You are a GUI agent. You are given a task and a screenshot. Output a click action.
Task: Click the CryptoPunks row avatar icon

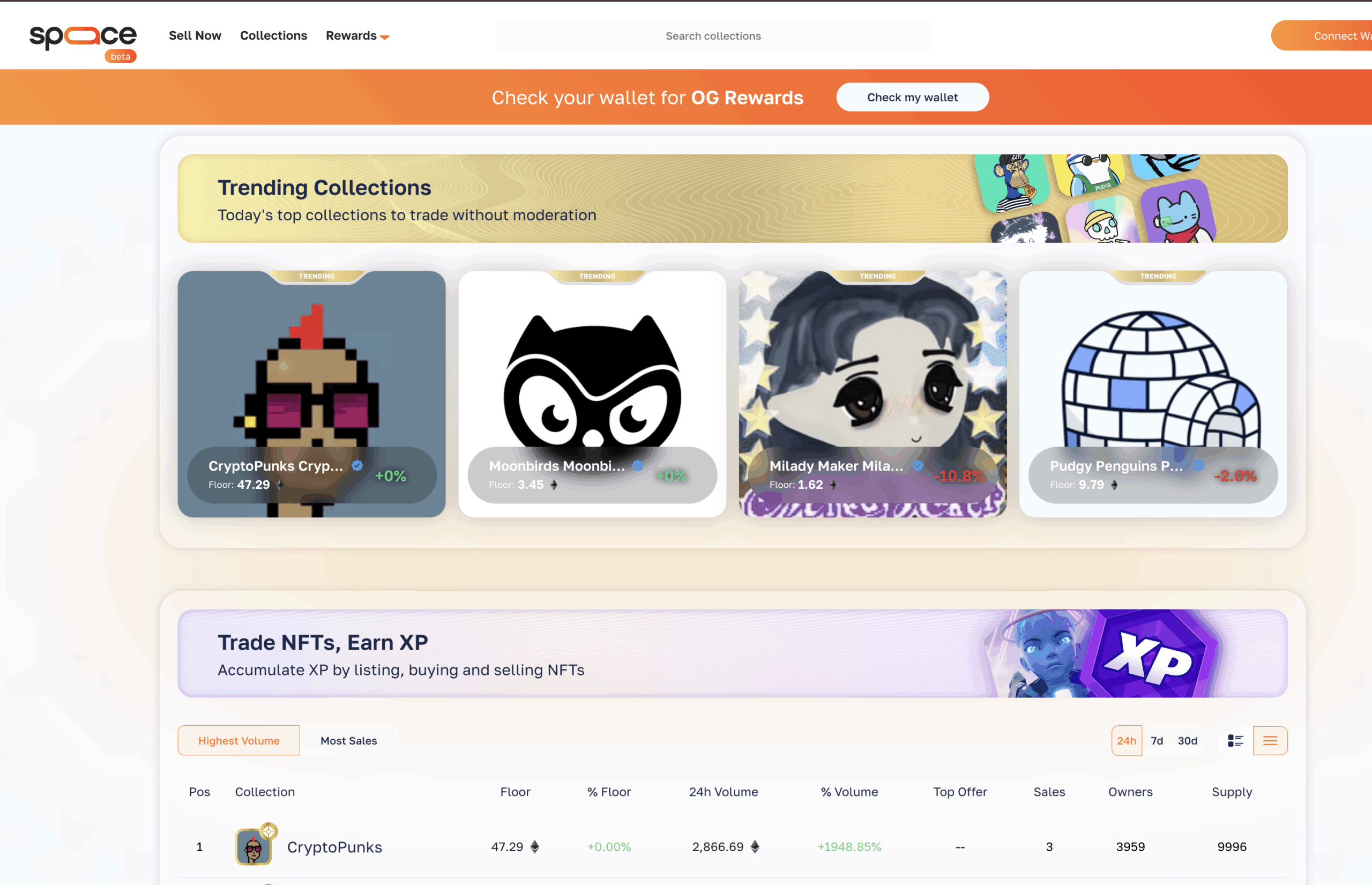pos(253,846)
